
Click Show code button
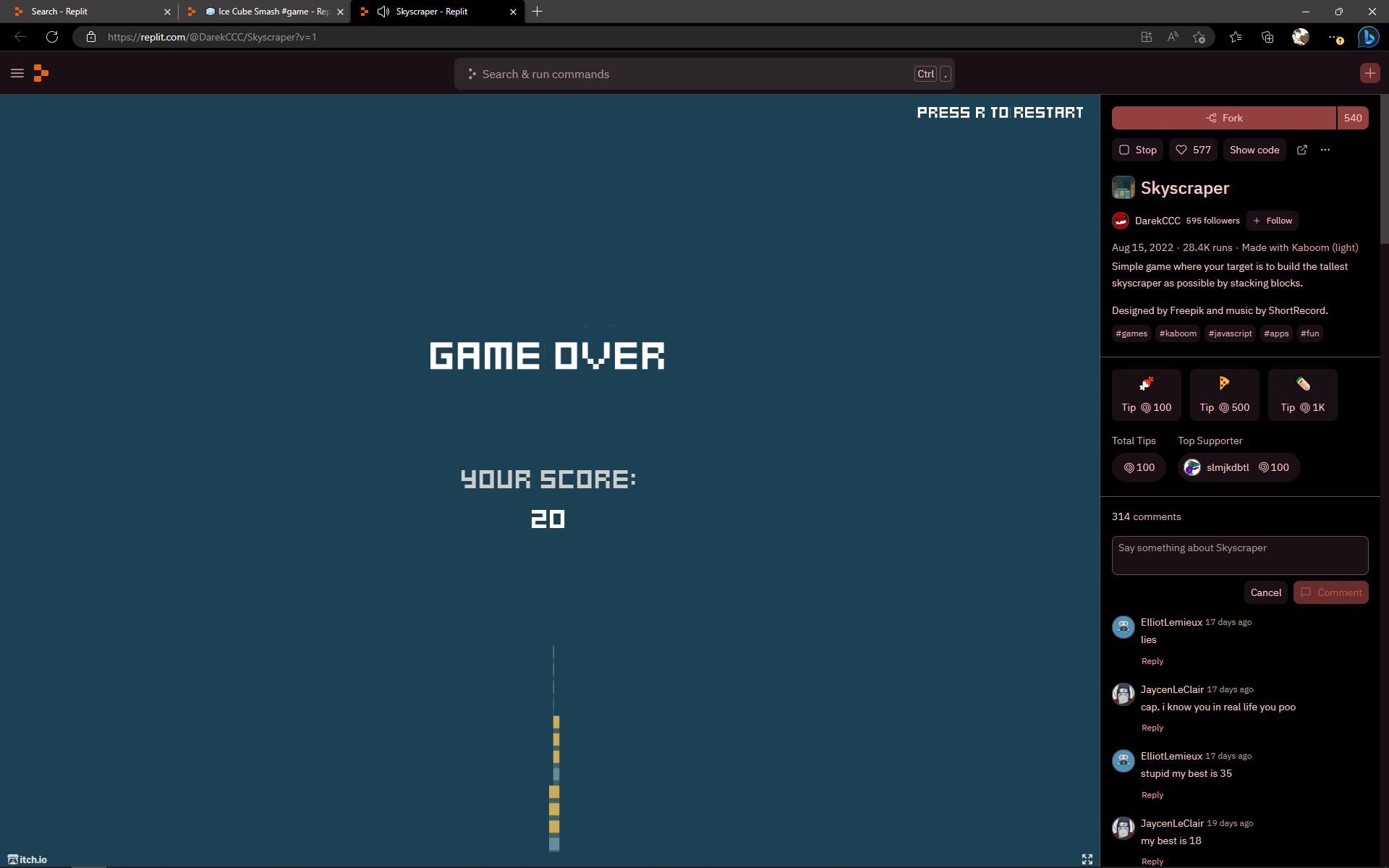click(x=1254, y=150)
